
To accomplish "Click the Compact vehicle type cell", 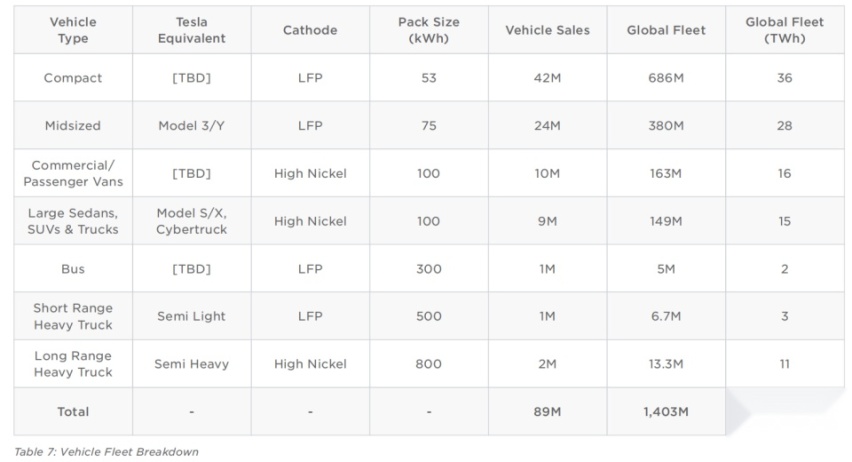I will tap(73, 78).
